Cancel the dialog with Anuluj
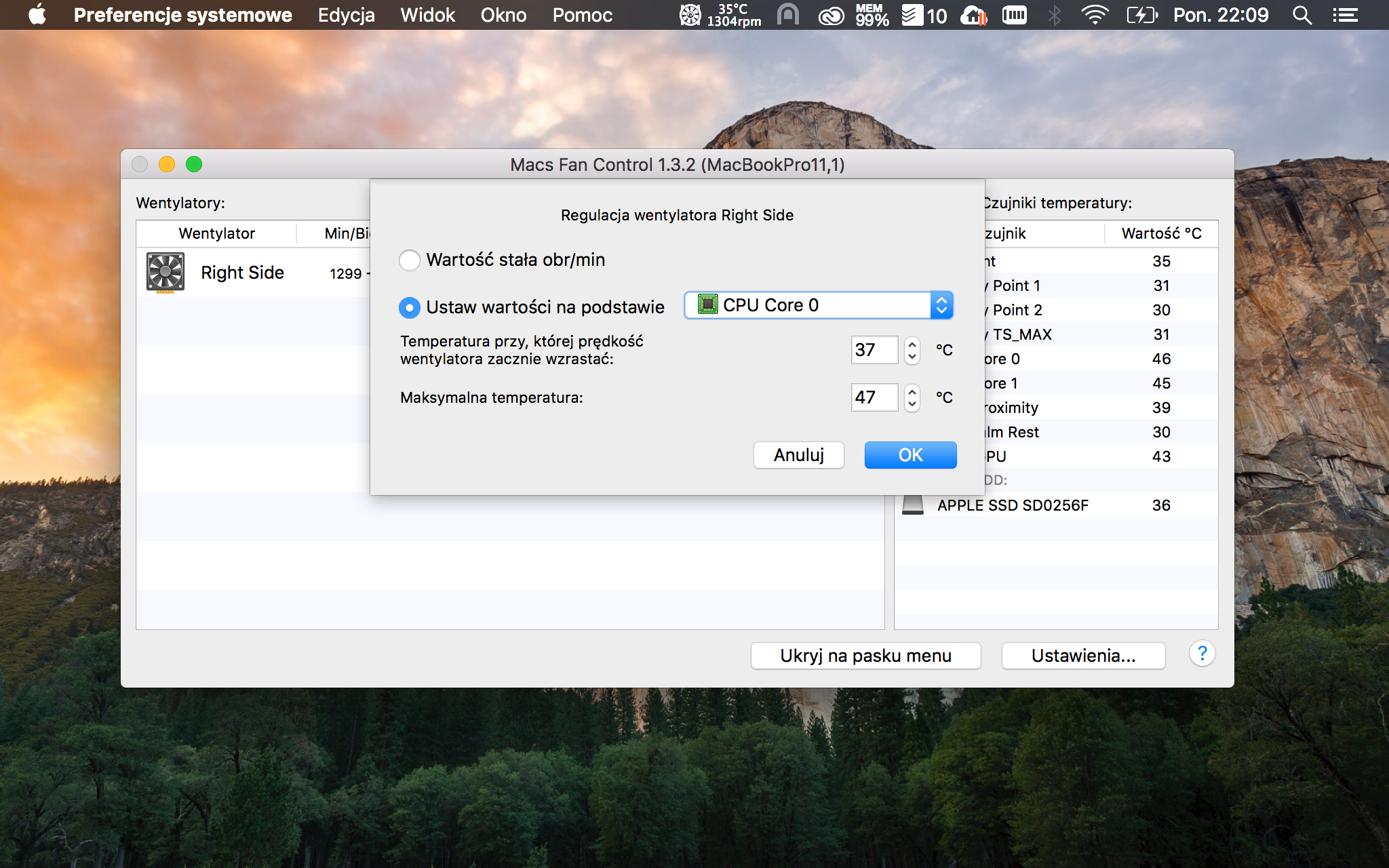Viewport: 1389px width, 868px height. coord(799,455)
